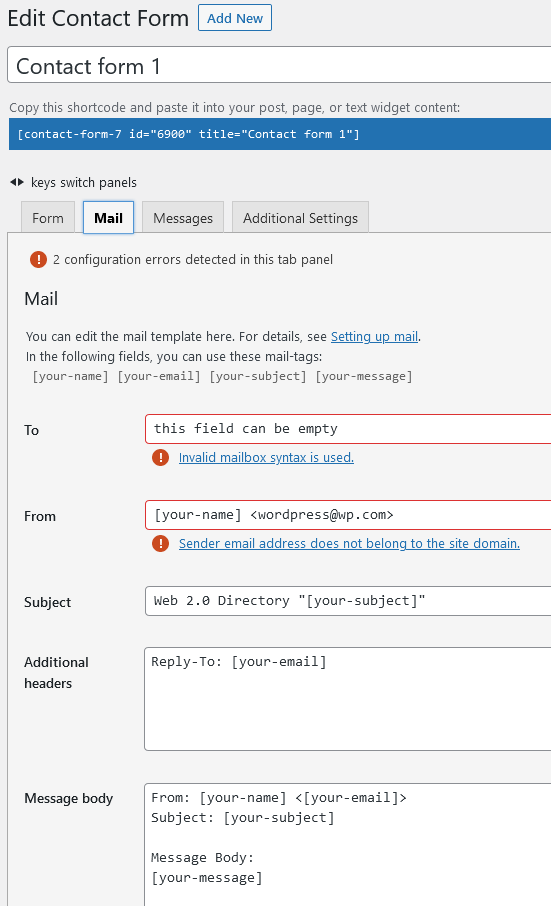The image size is (551, 906).
Task: Select the contact-form-7 shortcode box
Action: pos(280,134)
